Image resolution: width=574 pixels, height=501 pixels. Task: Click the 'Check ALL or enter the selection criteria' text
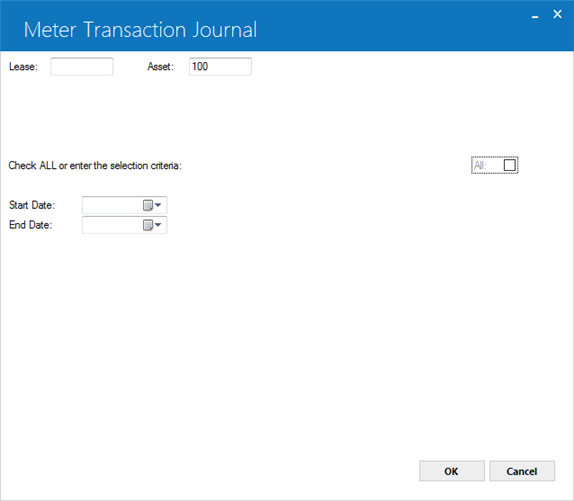[95, 165]
